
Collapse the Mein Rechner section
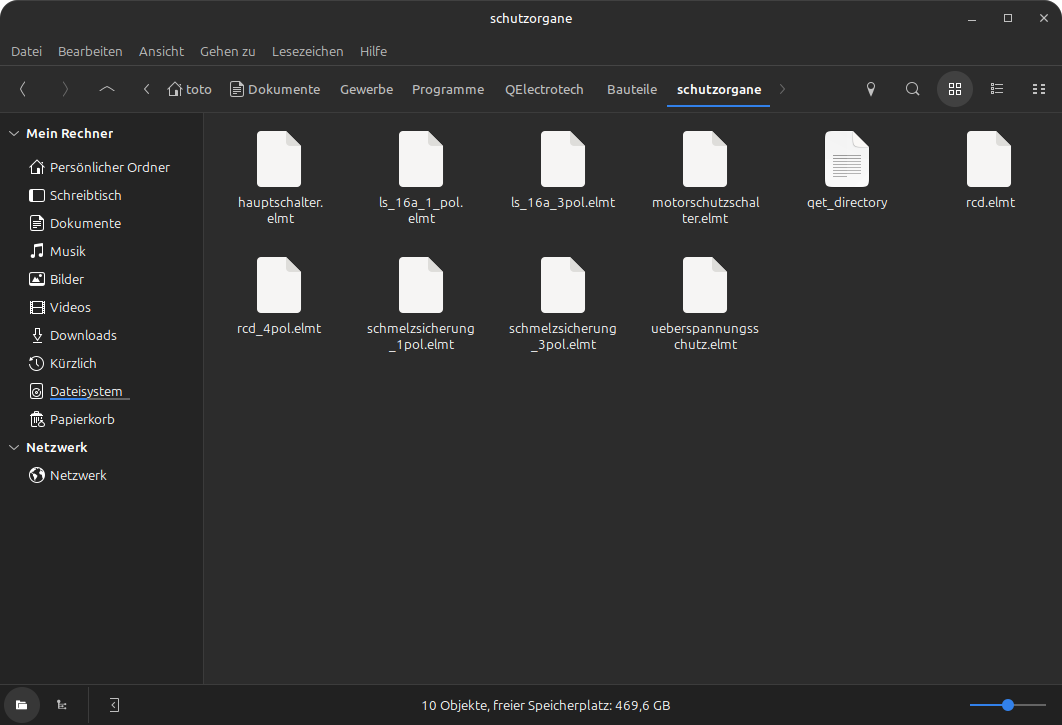[x=14, y=133]
